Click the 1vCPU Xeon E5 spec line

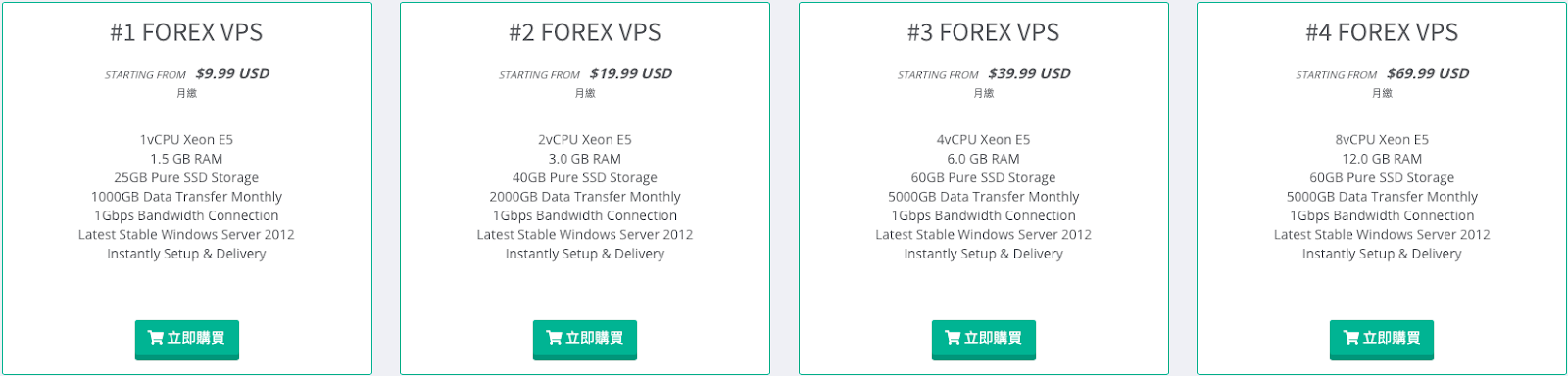click(x=186, y=140)
